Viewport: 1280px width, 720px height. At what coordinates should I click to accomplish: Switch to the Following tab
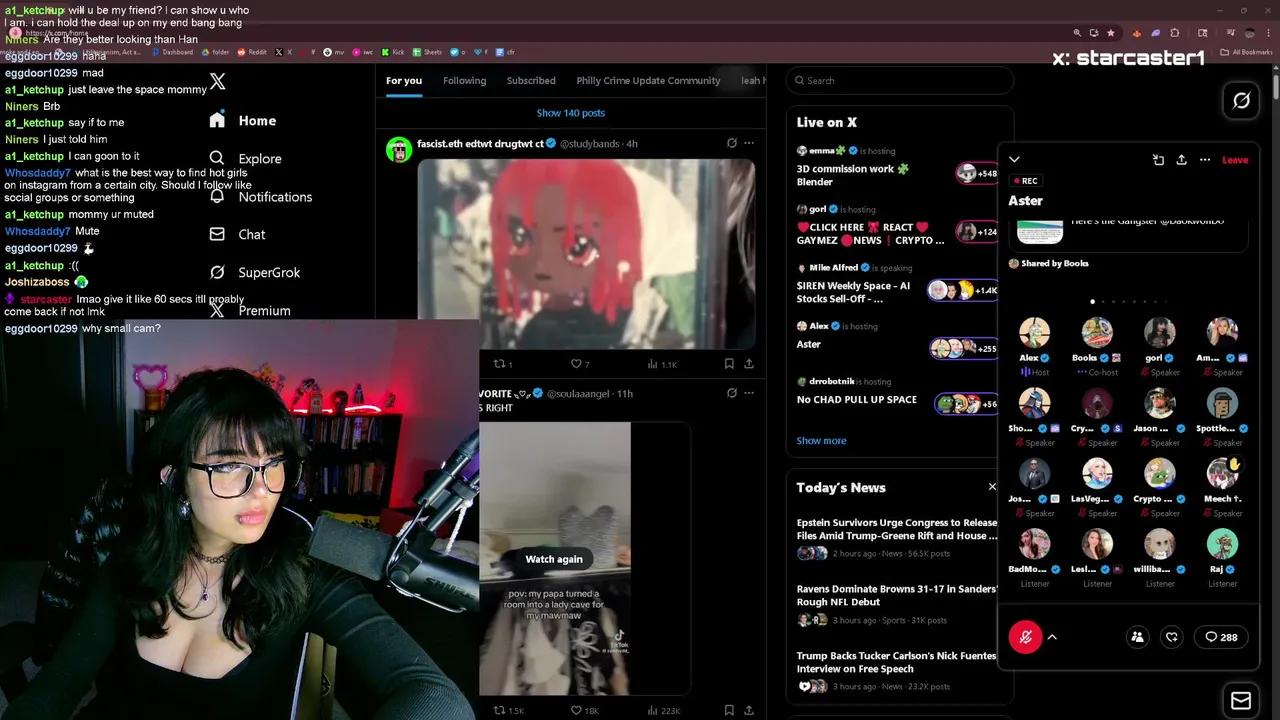coord(464,81)
